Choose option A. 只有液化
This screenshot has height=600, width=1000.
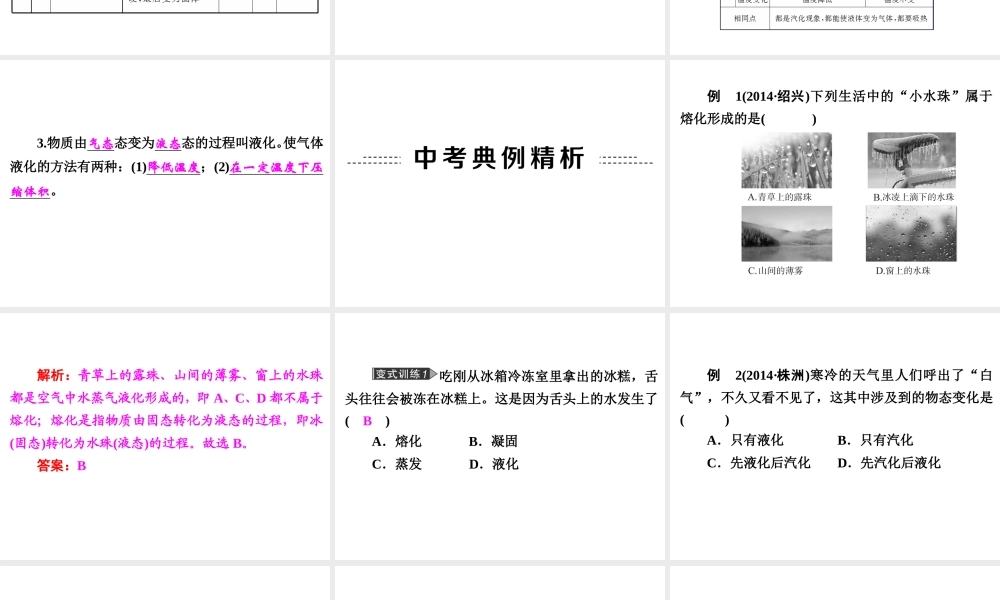pyautogui.click(x=744, y=440)
